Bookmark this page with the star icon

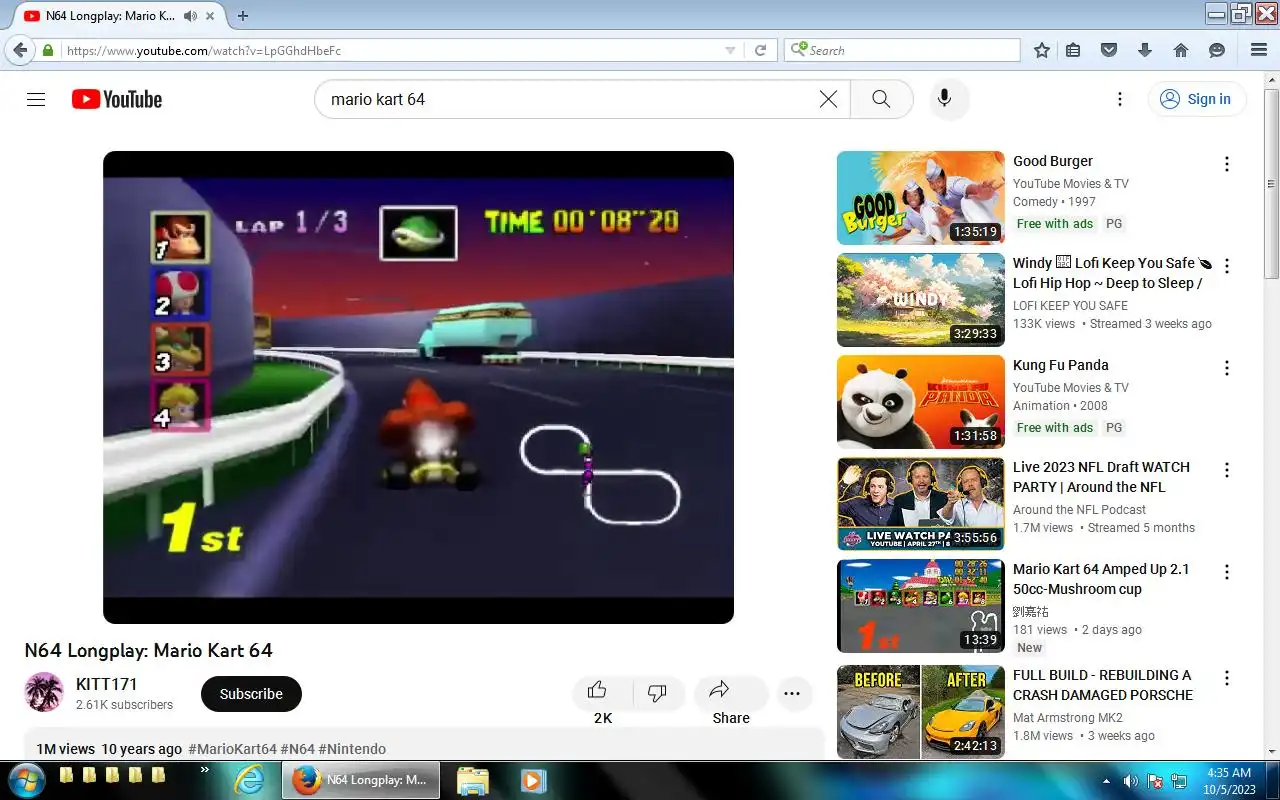[x=1042, y=50]
